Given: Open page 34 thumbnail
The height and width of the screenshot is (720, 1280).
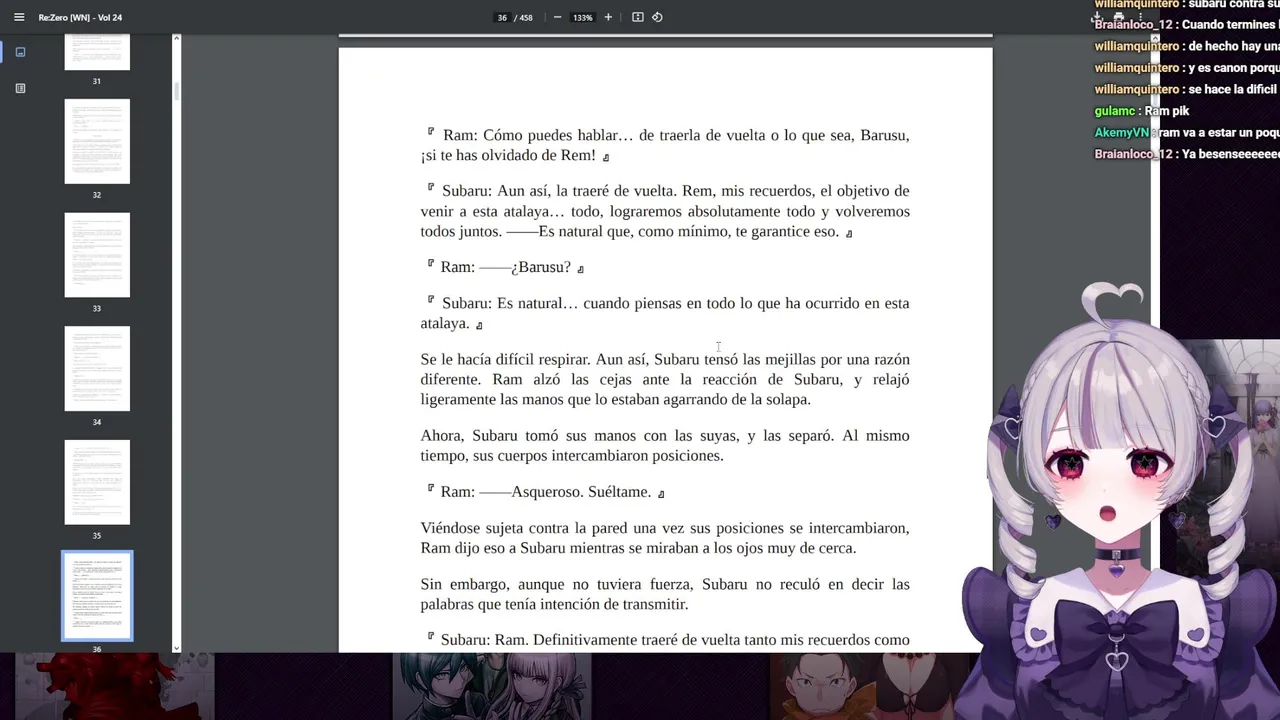Looking at the screenshot, I should tap(97, 368).
